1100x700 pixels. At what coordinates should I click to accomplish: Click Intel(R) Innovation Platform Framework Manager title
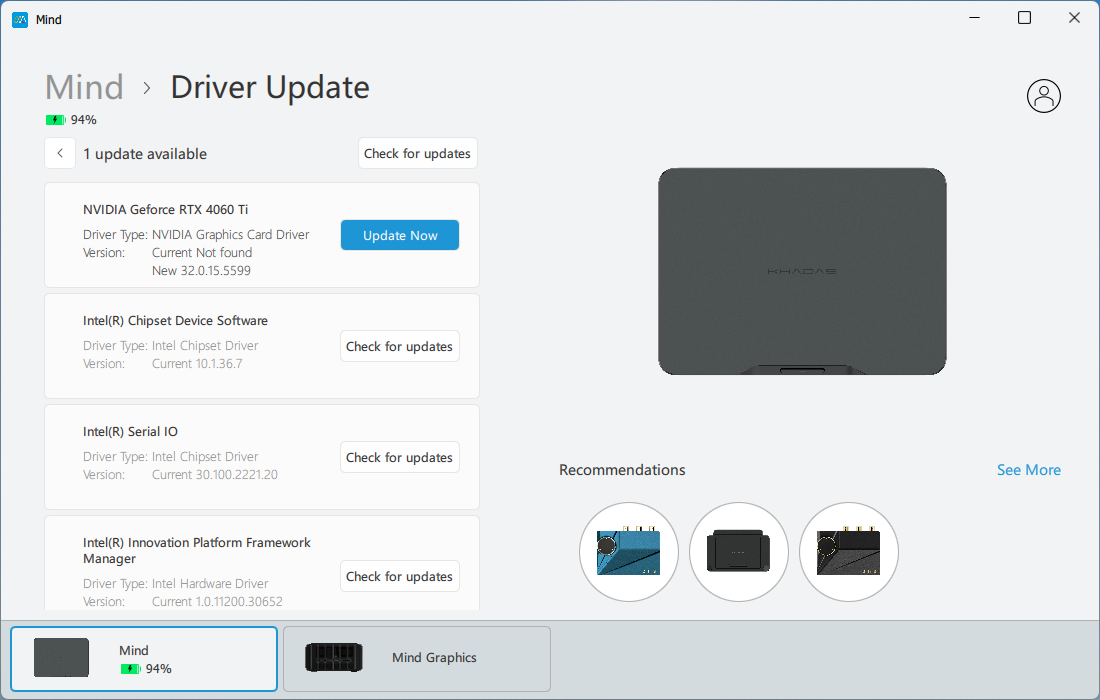[196, 551]
